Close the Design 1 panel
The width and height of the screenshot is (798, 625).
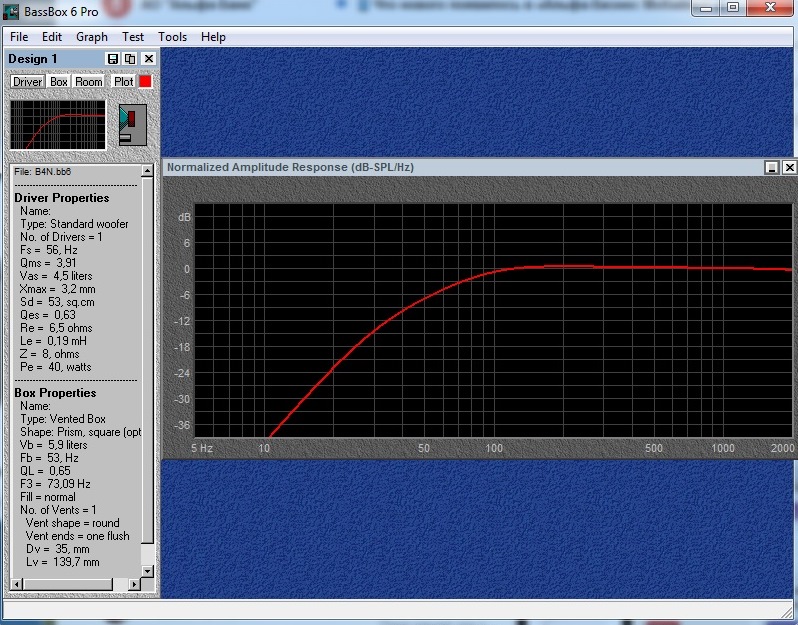149,59
